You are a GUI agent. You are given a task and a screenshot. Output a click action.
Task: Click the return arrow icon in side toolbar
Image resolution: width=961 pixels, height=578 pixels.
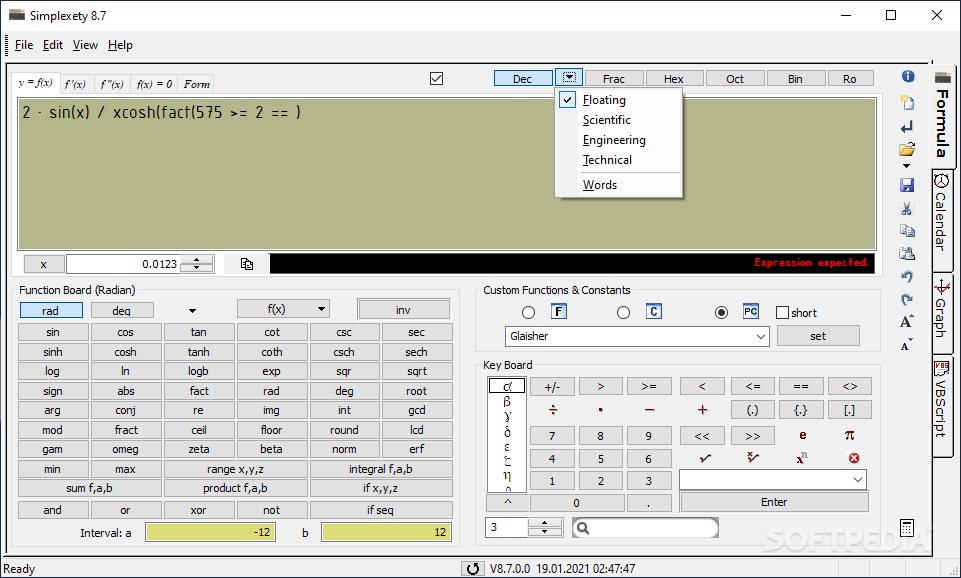pos(907,127)
